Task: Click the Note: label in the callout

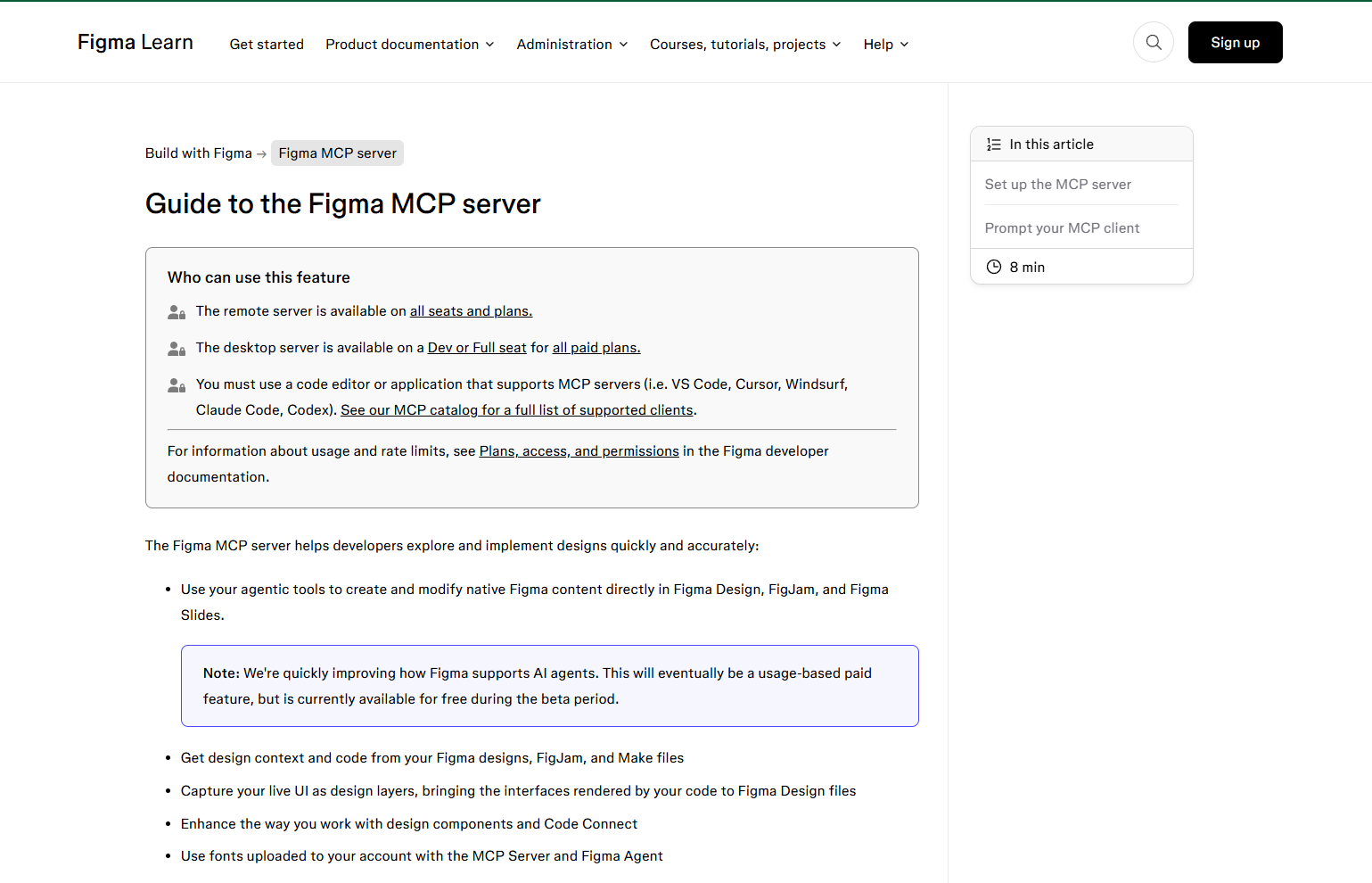Action: point(221,673)
